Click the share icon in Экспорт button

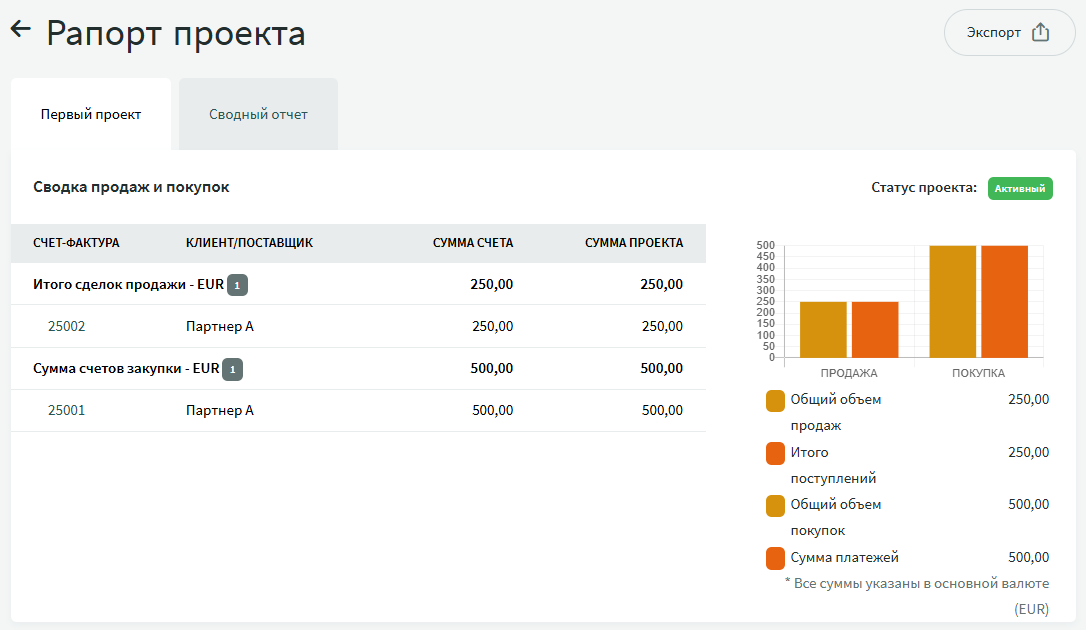point(1040,32)
